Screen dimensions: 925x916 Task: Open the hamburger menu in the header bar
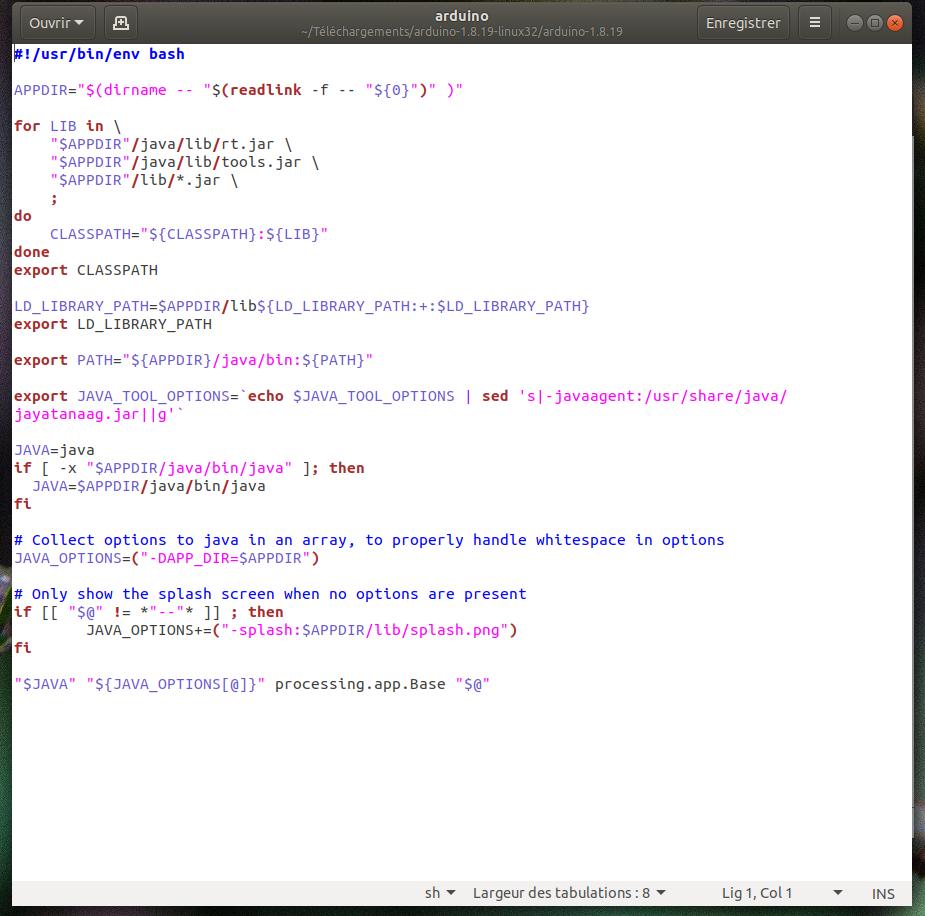pyautogui.click(x=815, y=23)
